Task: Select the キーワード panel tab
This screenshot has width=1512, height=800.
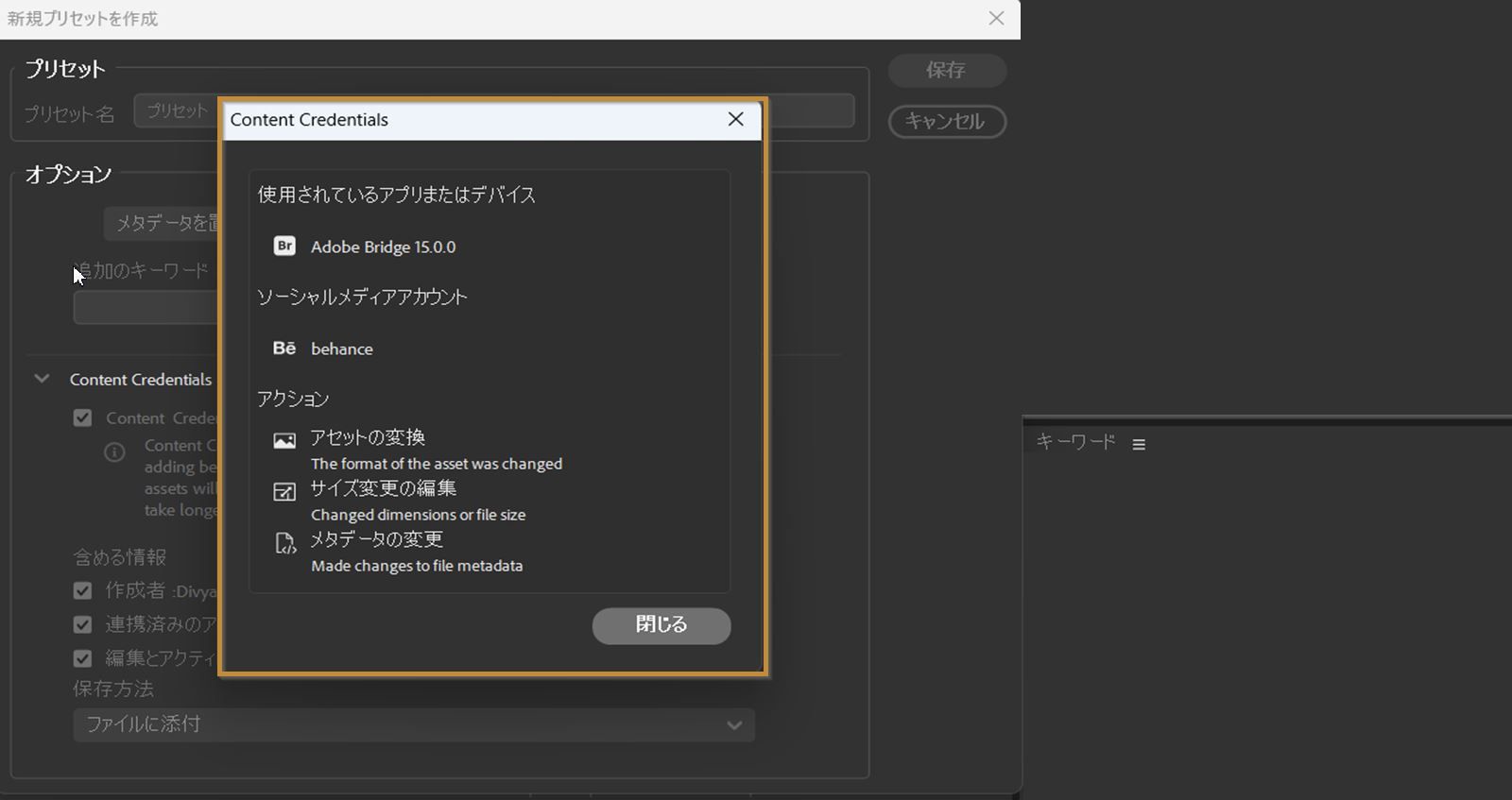Action: click(1075, 441)
